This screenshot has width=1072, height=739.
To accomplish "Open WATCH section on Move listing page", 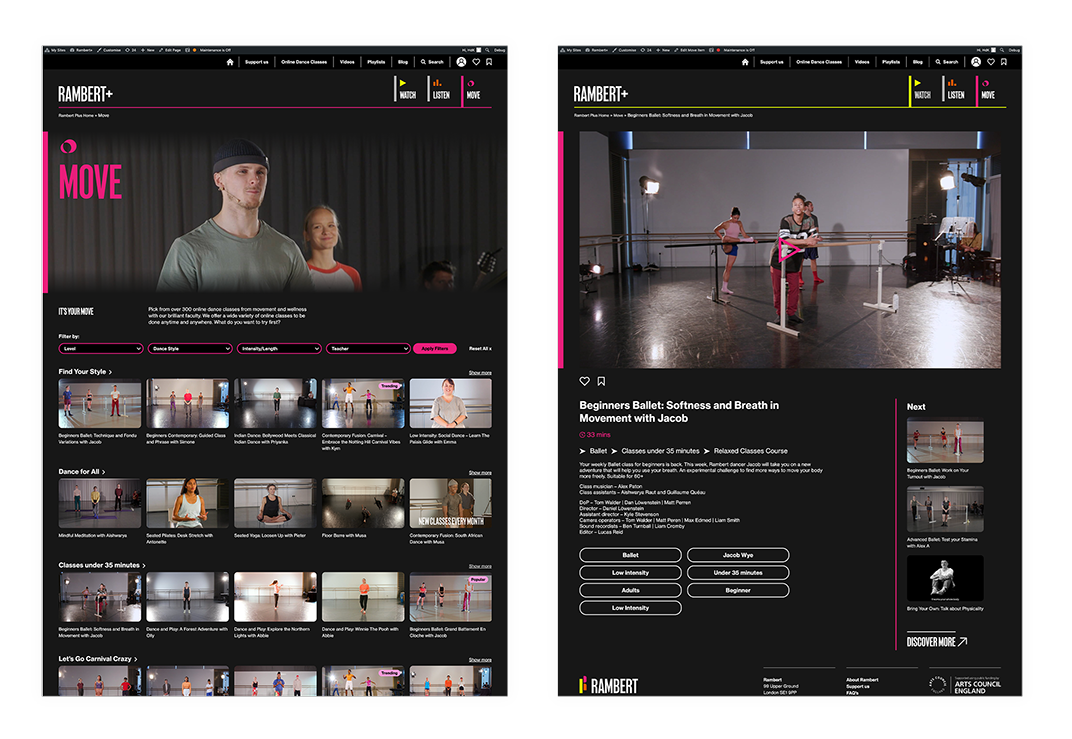I will pos(406,90).
